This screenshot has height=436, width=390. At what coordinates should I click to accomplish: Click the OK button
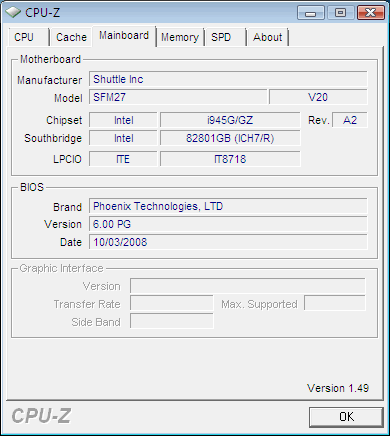point(346,417)
